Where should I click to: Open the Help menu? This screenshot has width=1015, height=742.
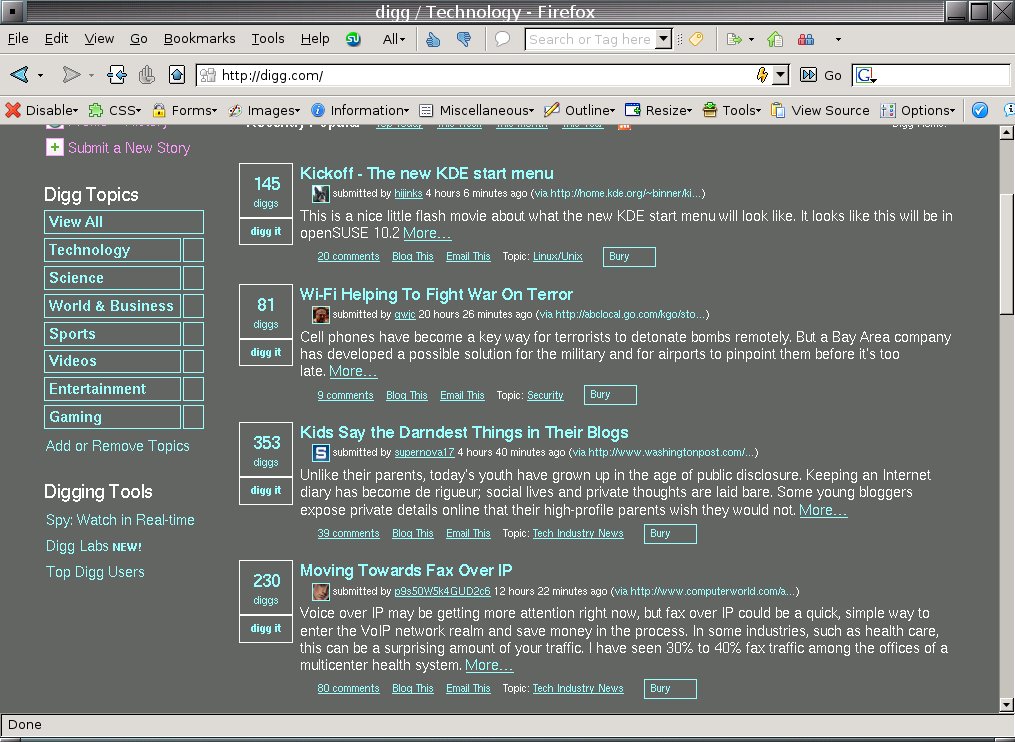[315, 39]
